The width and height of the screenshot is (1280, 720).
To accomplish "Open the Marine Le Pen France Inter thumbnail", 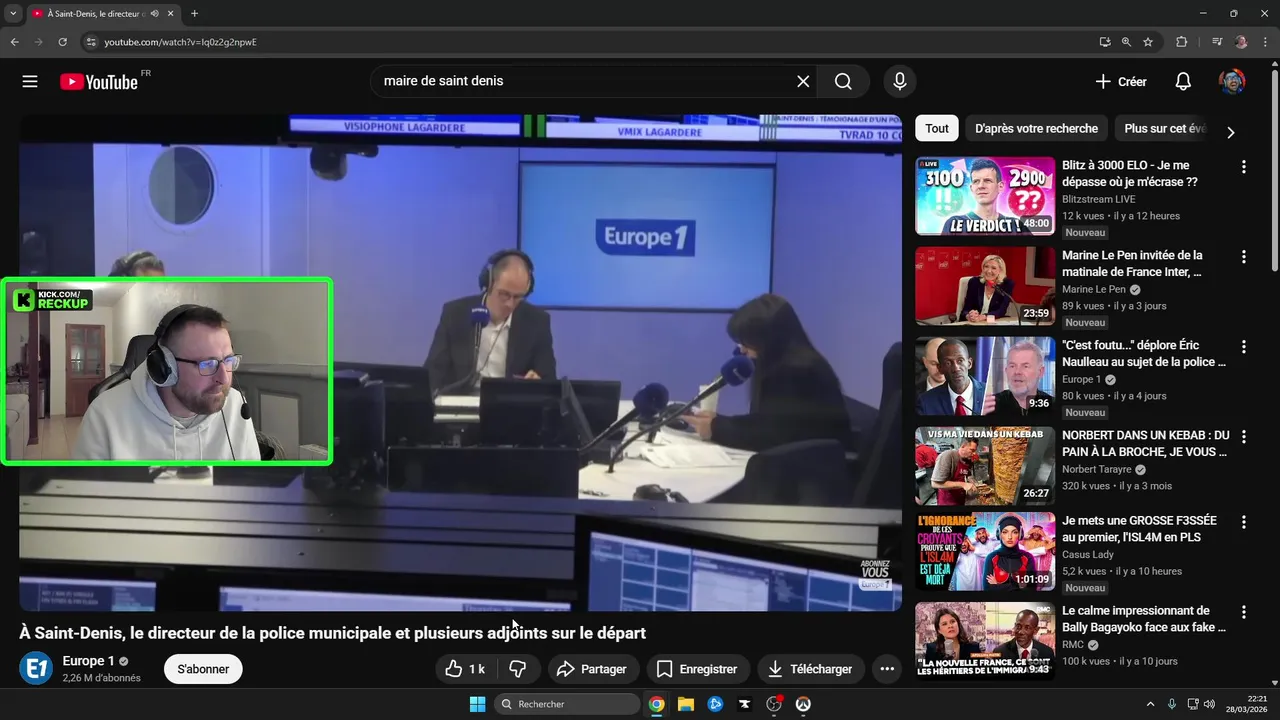I will pos(985,286).
